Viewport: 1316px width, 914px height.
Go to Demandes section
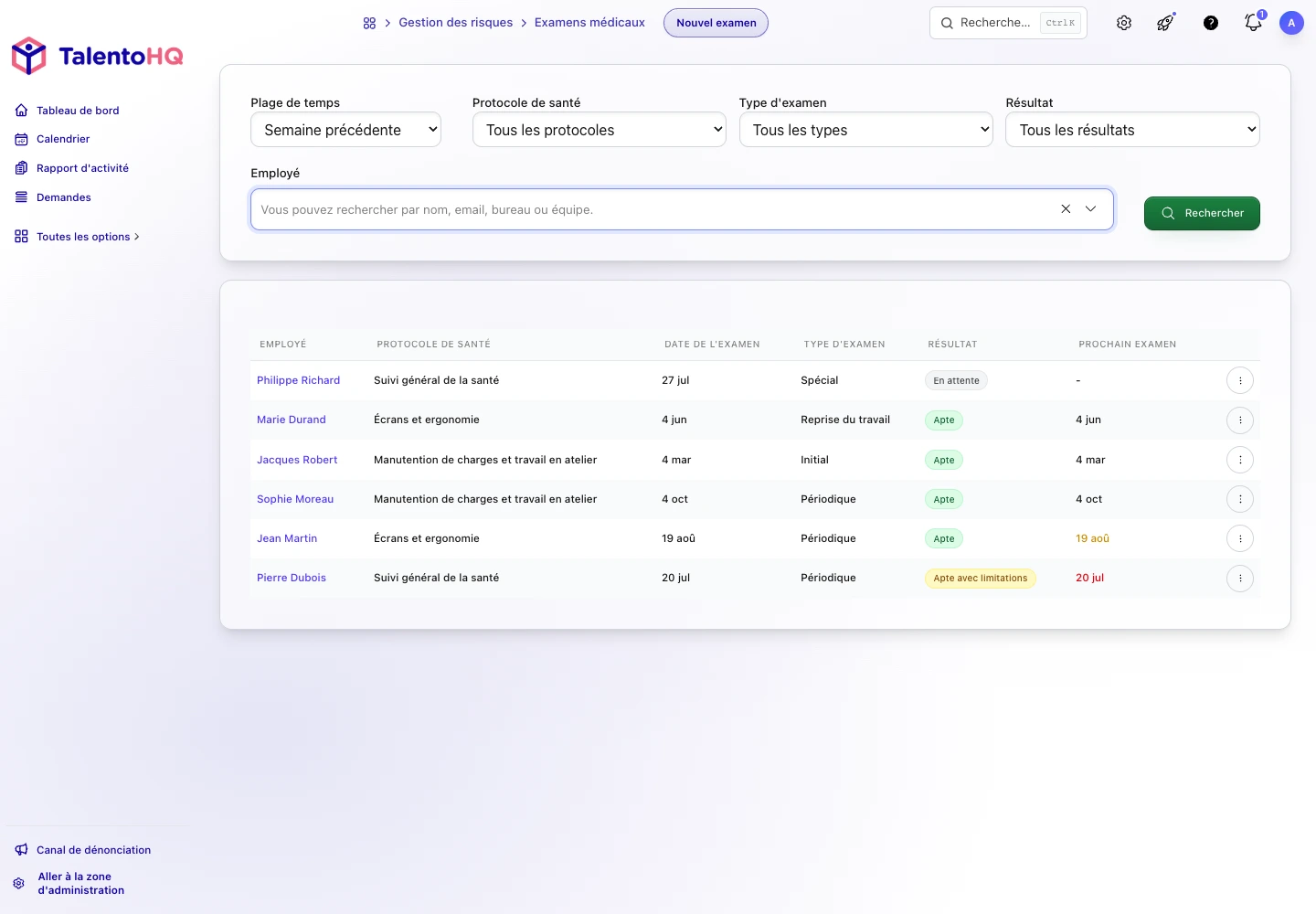tap(64, 197)
